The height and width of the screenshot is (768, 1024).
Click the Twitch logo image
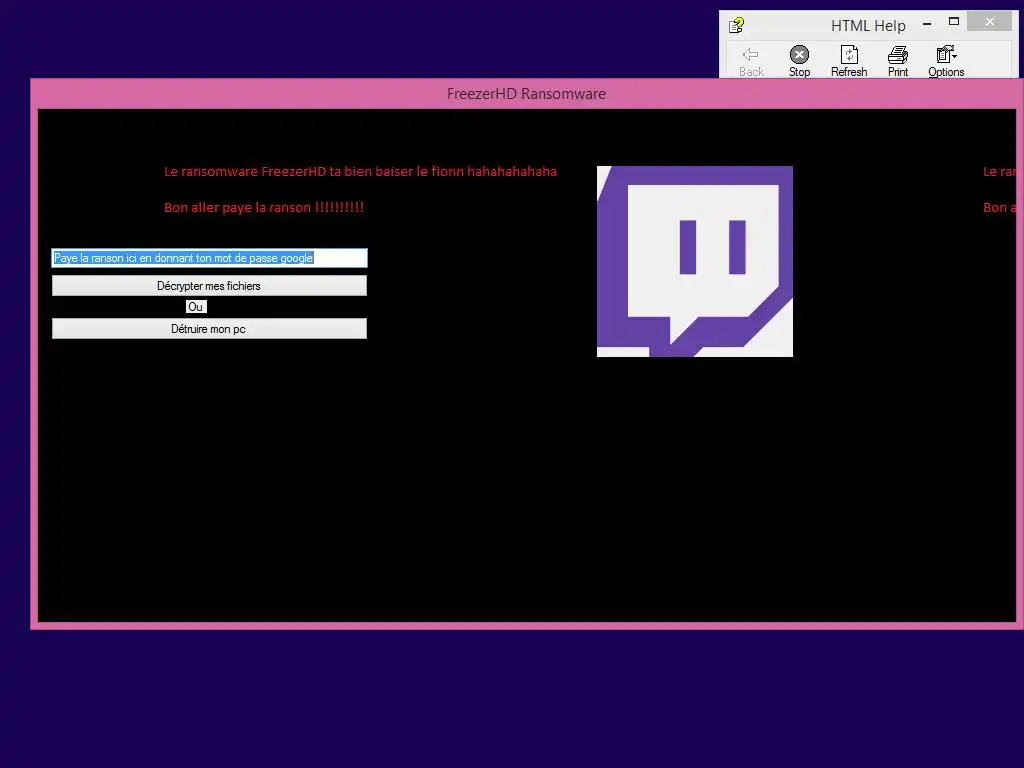click(x=695, y=261)
